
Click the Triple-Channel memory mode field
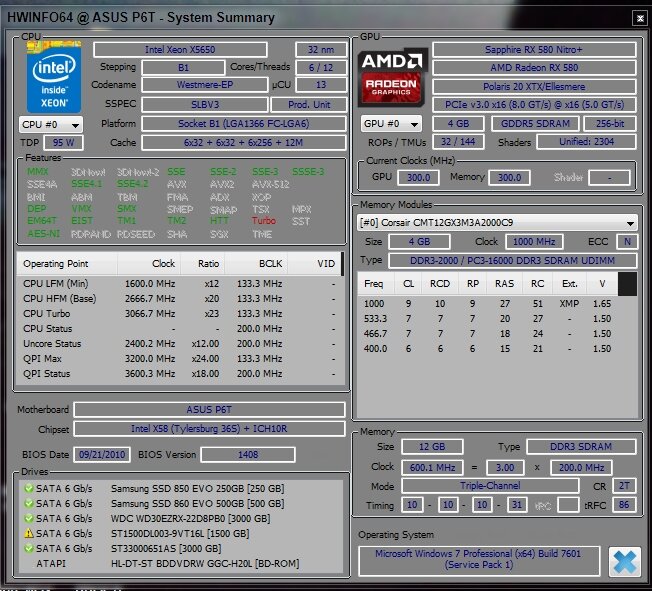[490, 486]
